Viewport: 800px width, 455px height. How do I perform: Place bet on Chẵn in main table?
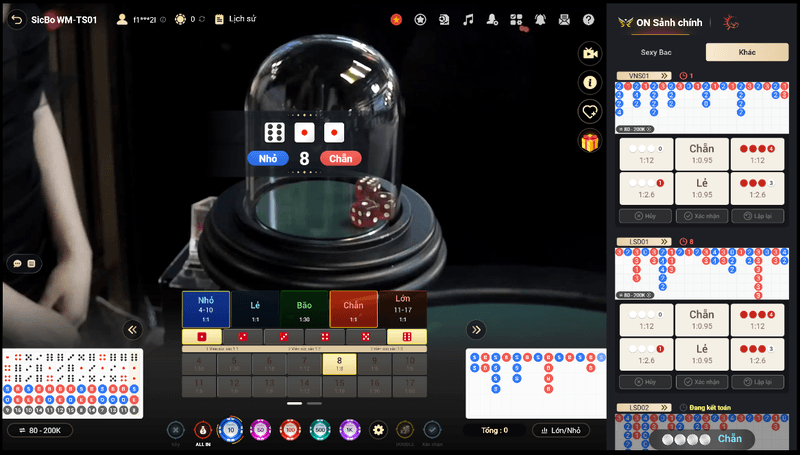tap(353, 309)
